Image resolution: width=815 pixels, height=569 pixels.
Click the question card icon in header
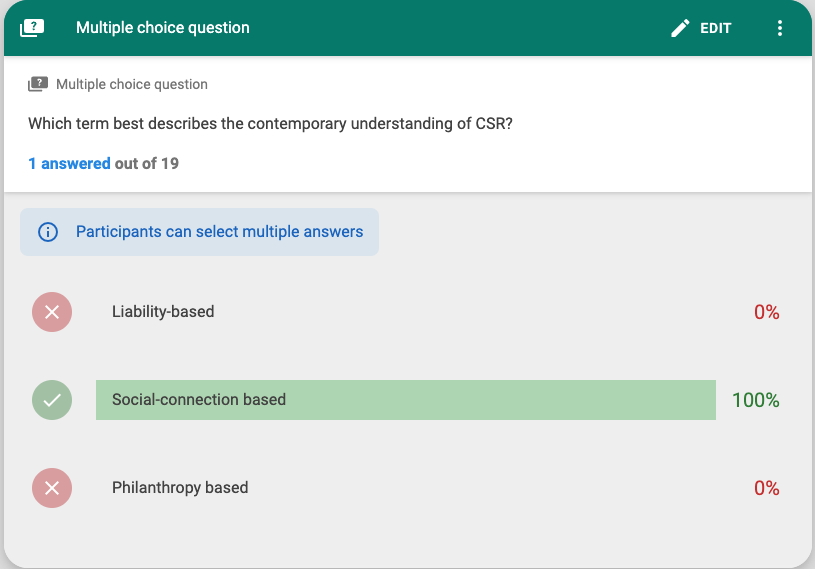[x=32, y=28]
